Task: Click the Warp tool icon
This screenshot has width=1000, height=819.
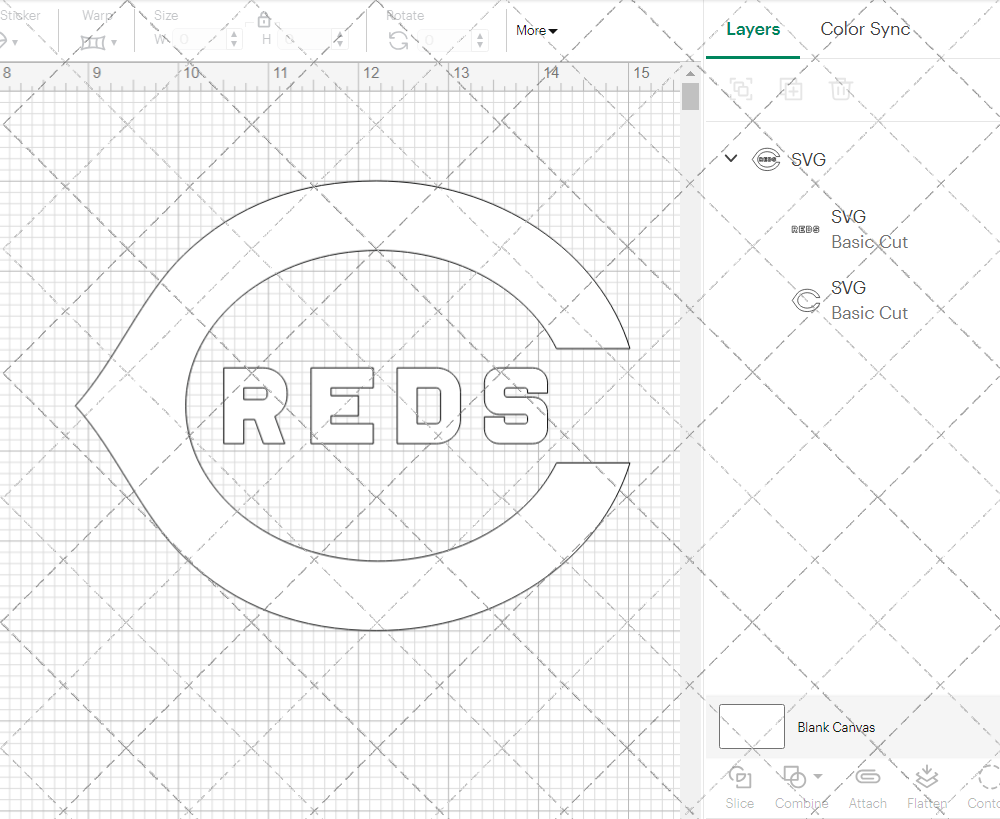Action: pyautogui.click(x=92, y=43)
